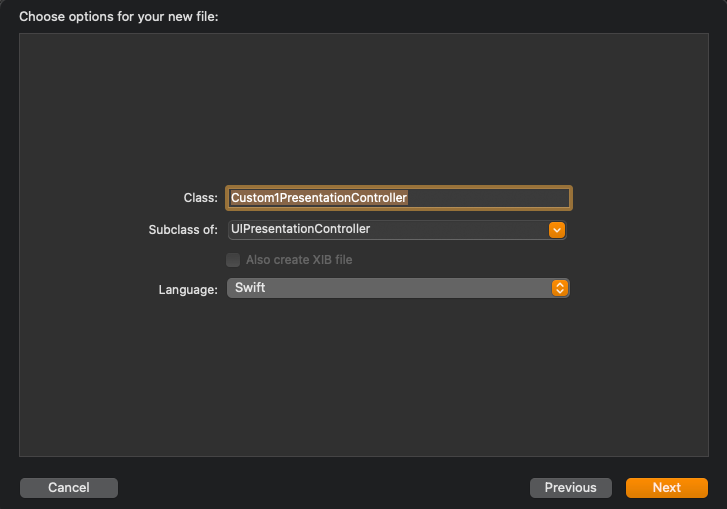Click empty space in Subclass of field
Viewport: 727px width, 509px height.
[x=459, y=230]
